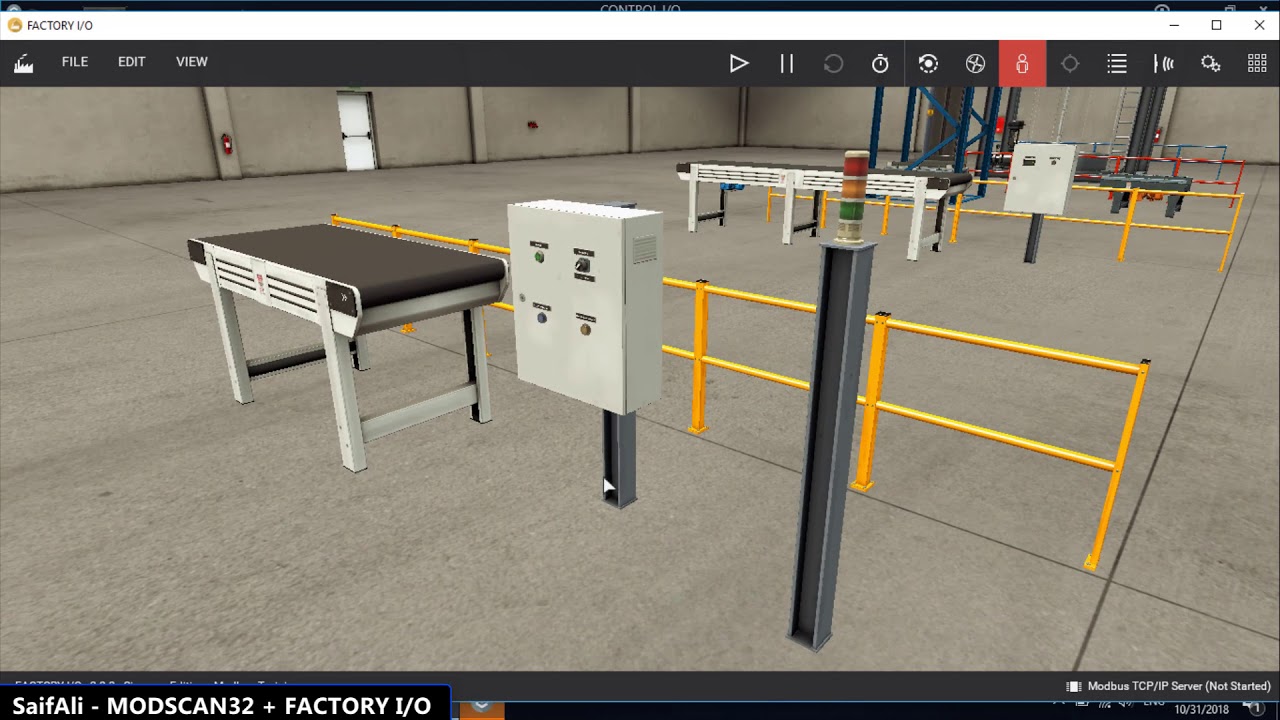The image size is (1280, 720).
Task: Open the VIEW menu
Action: [x=192, y=62]
